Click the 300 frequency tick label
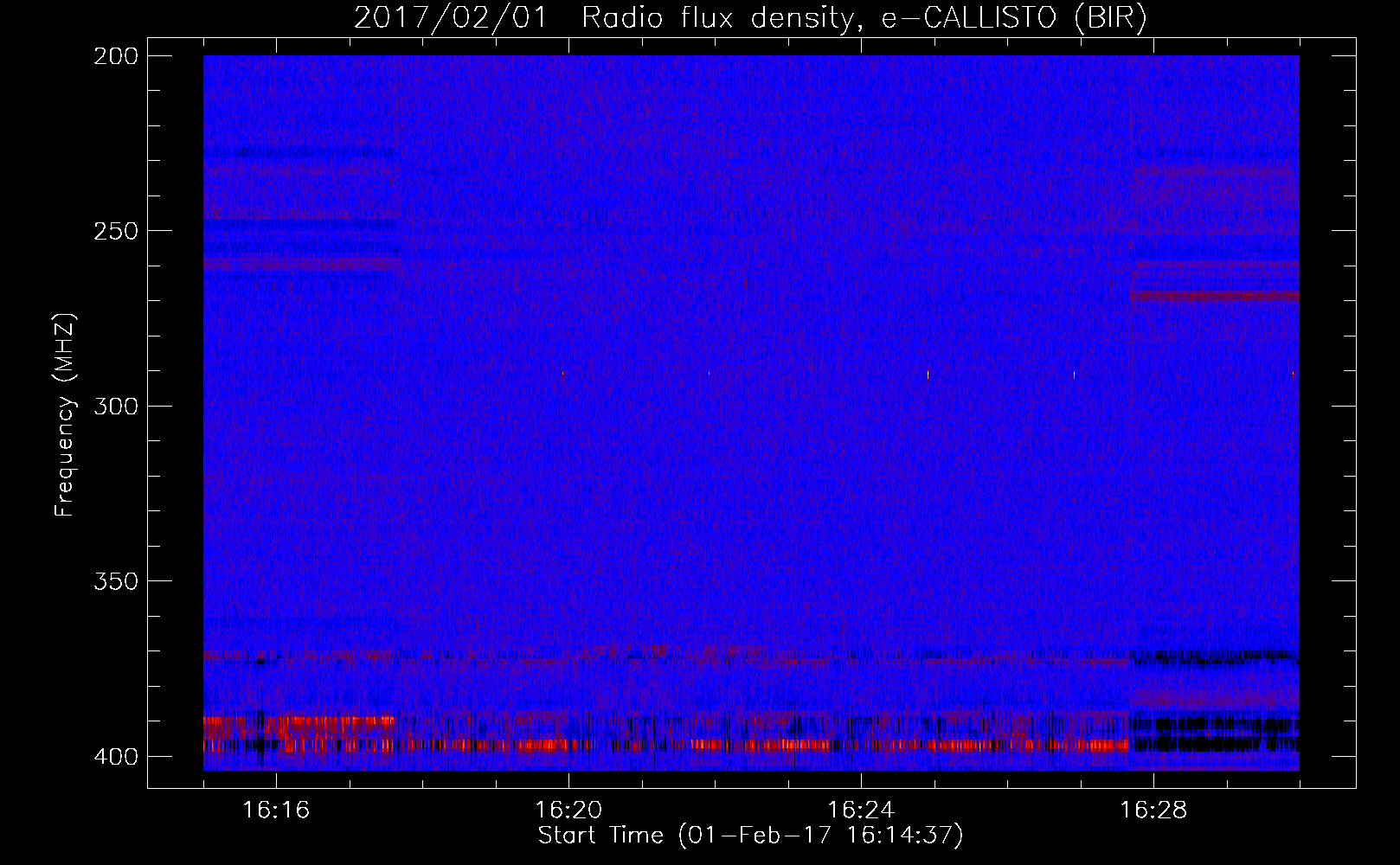1400x865 pixels. tap(115, 407)
